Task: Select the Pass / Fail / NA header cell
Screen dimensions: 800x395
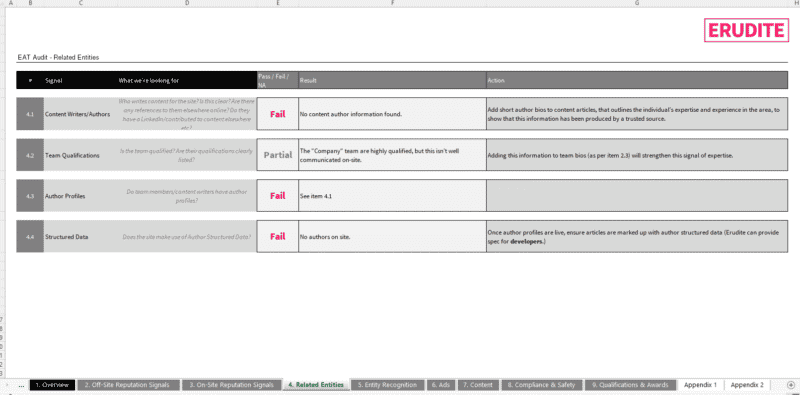Action: 278,80
